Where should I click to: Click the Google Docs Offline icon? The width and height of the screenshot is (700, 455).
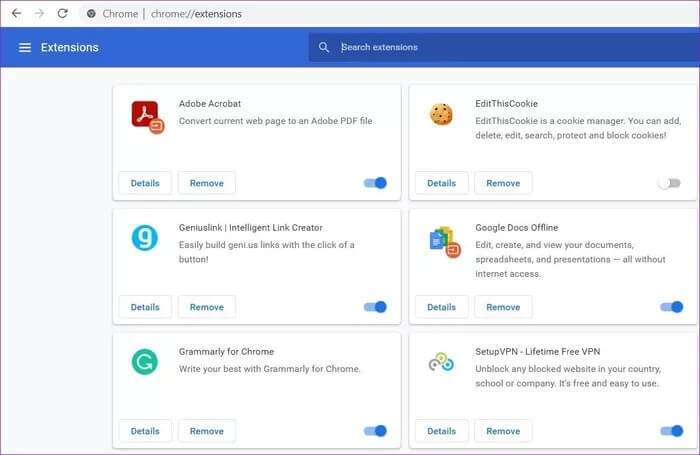[445, 242]
